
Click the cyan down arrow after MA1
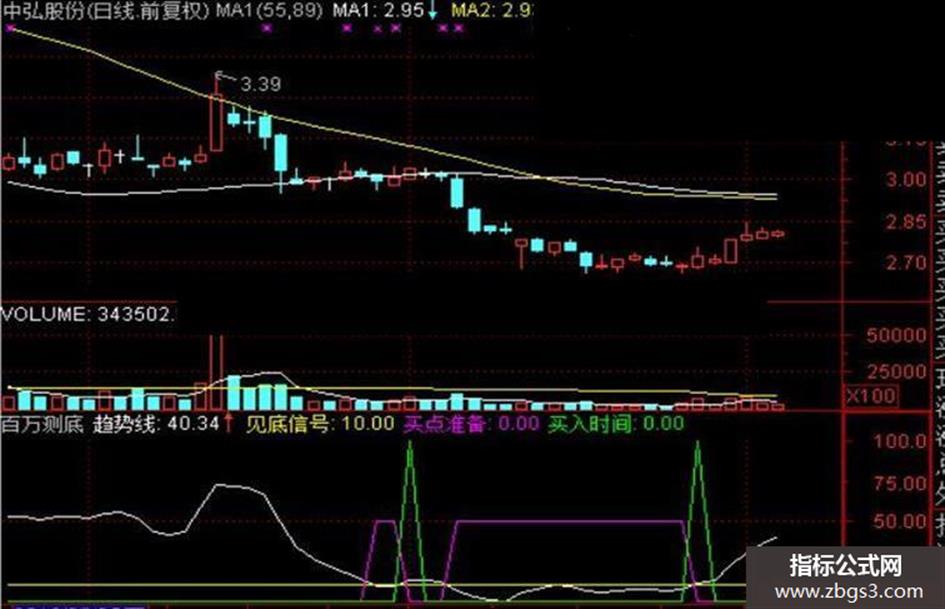coord(432,11)
